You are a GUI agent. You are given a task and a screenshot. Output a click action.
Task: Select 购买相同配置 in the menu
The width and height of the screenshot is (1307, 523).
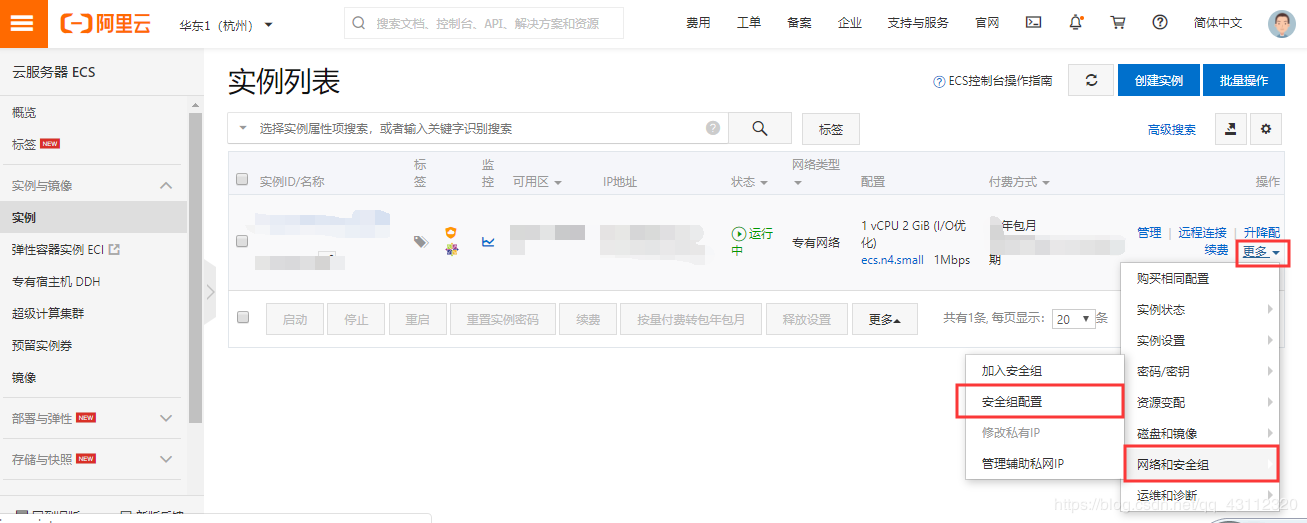tap(1199, 278)
